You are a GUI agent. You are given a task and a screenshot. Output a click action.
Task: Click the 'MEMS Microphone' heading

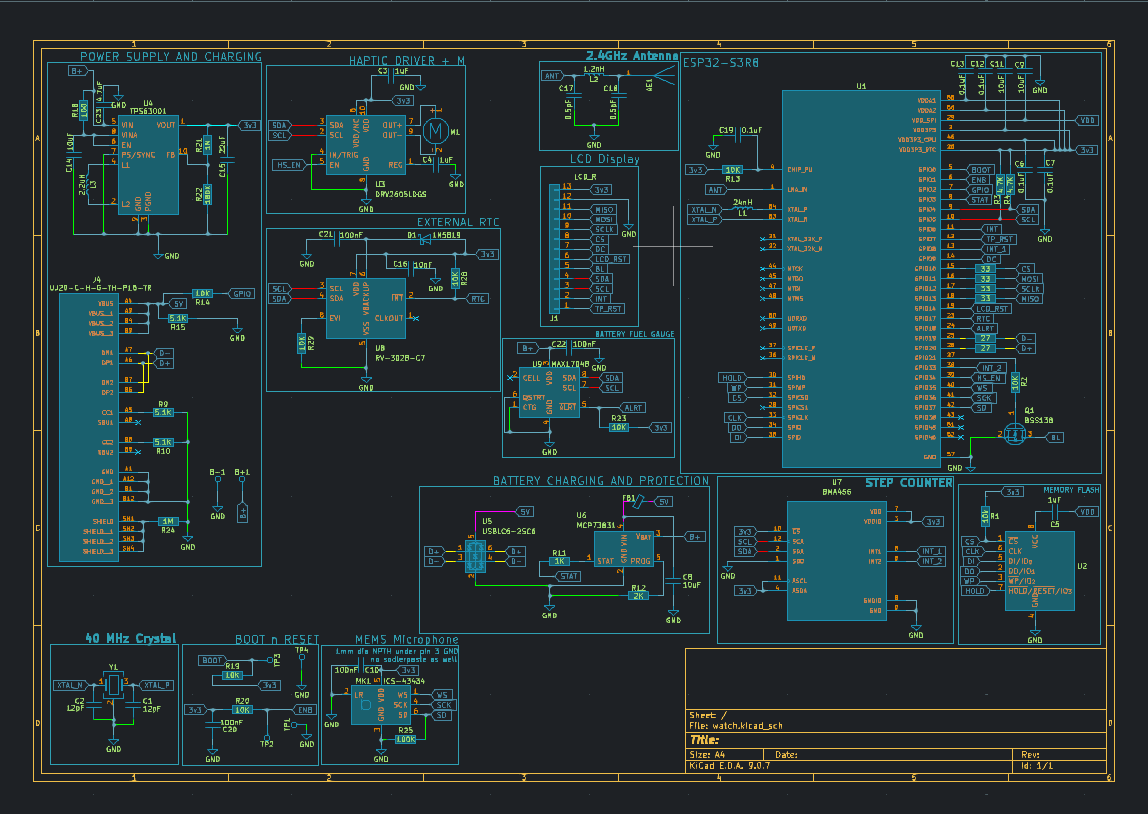coord(406,640)
